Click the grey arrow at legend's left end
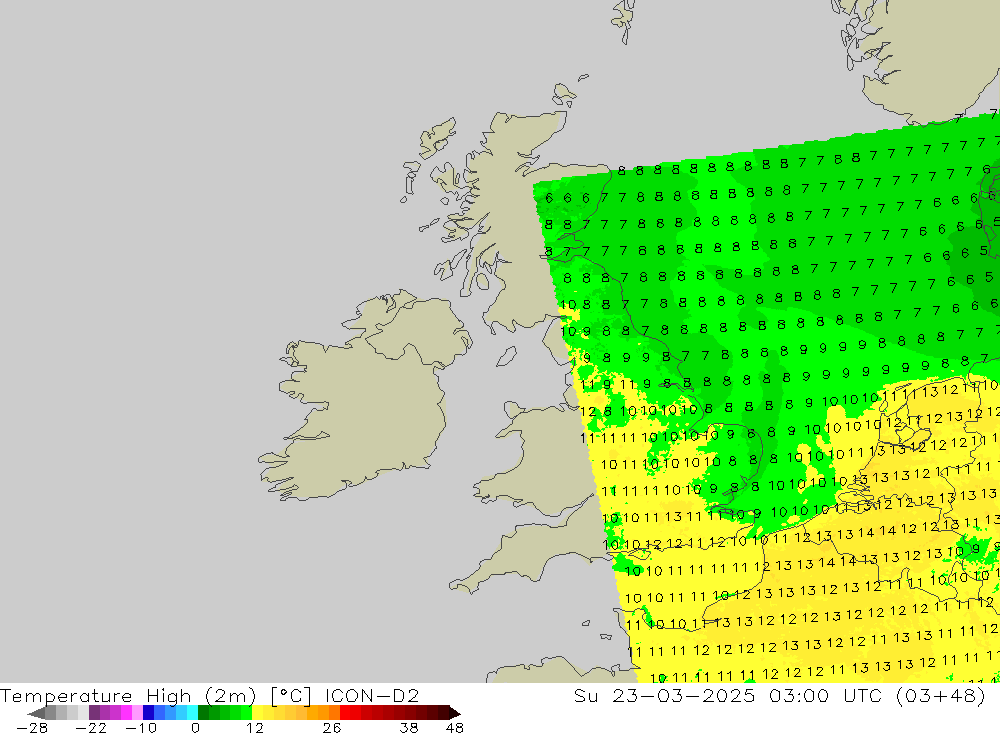Image resolution: width=1000 pixels, height=733 pixels. [x=36, y=713]
